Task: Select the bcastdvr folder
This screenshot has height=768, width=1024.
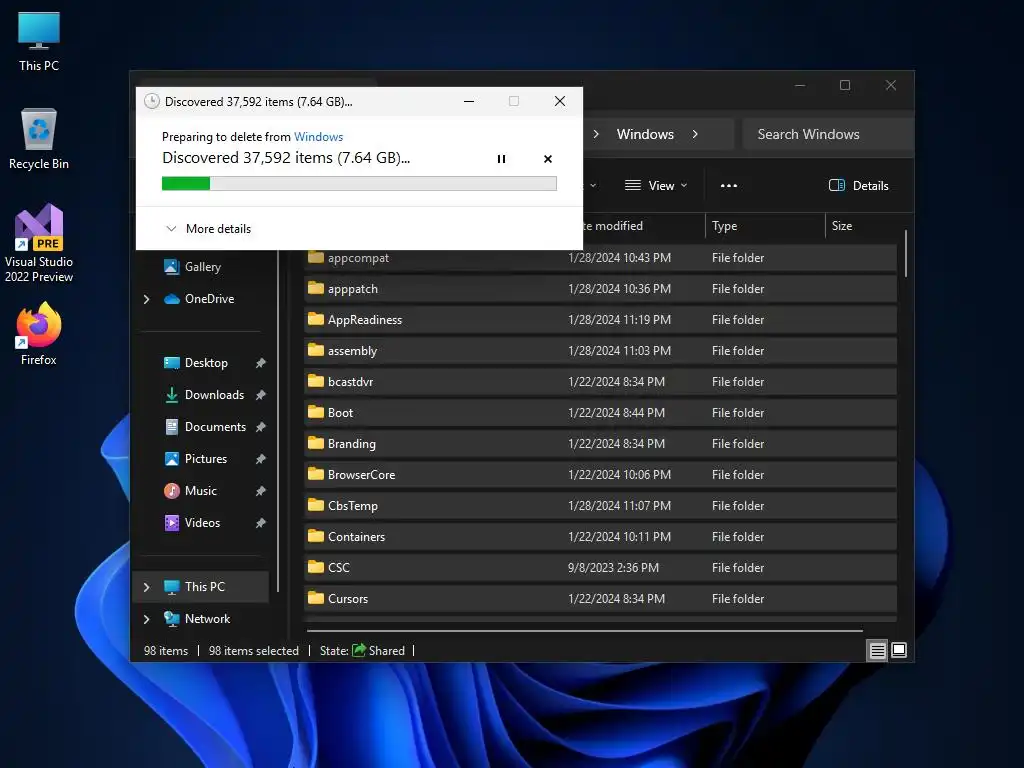Action: pyautogui.click(x=600, y=381)
